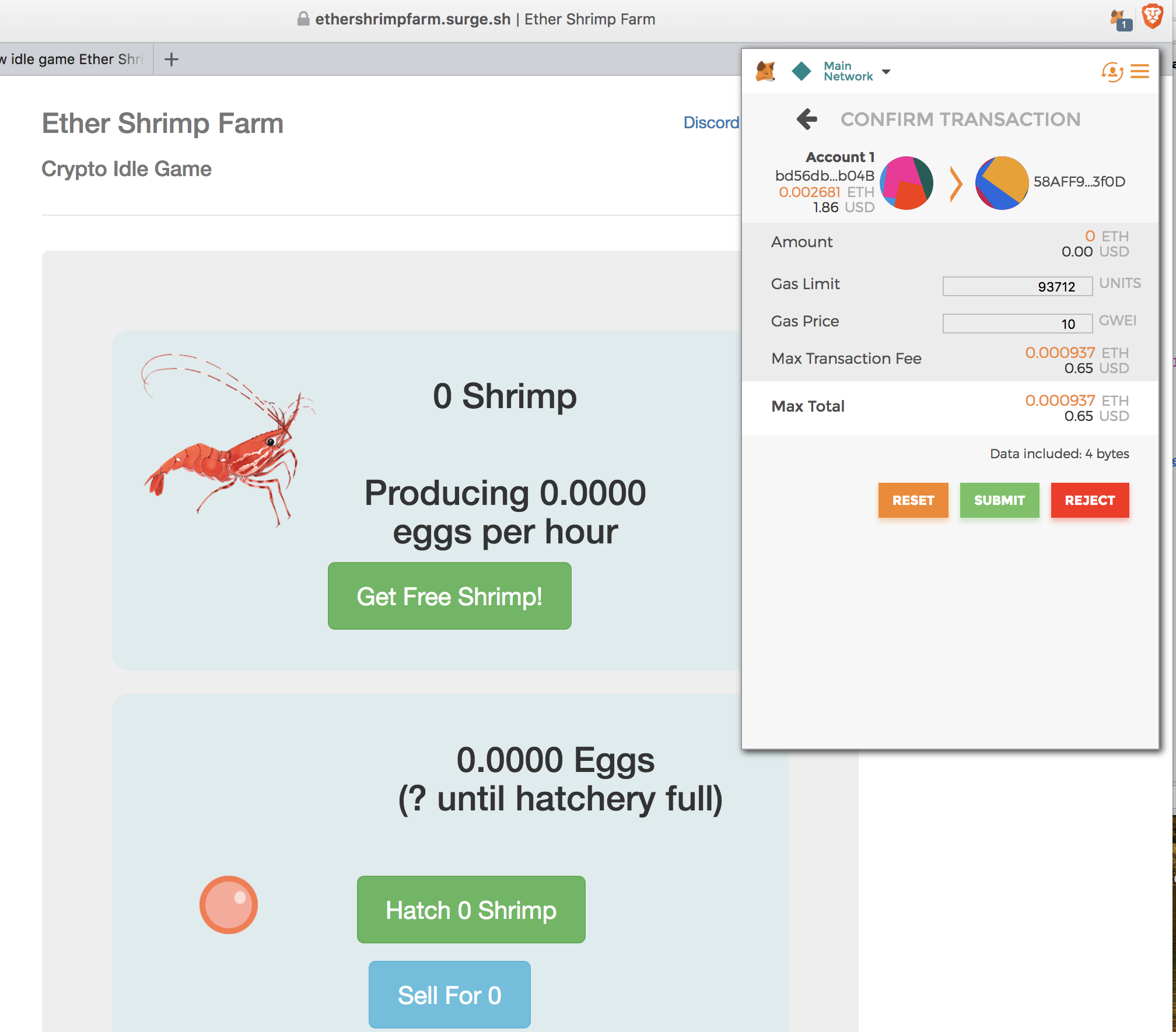Click the Max Transaction Fee 0.000937 ETH value
The height and width of the screenshot is (1032, 1176).
pos(1077,353)
